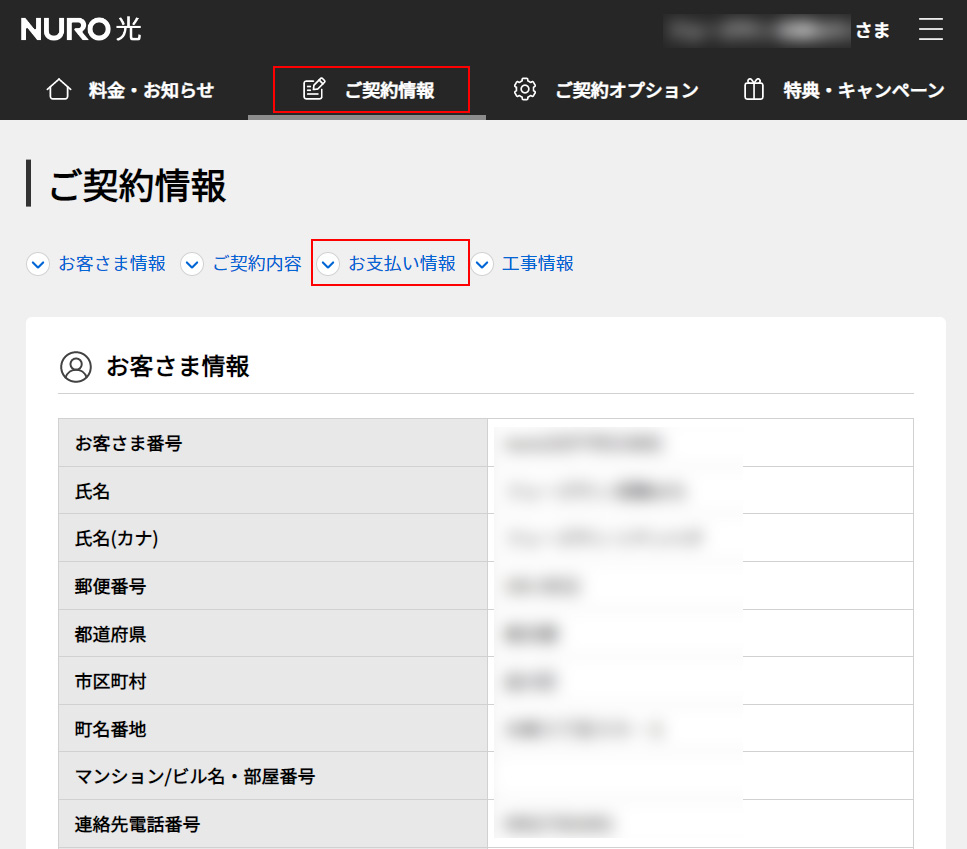The image size is (967, 849).
Task: Select the ご契約情報 tab label
Action: 389,91
